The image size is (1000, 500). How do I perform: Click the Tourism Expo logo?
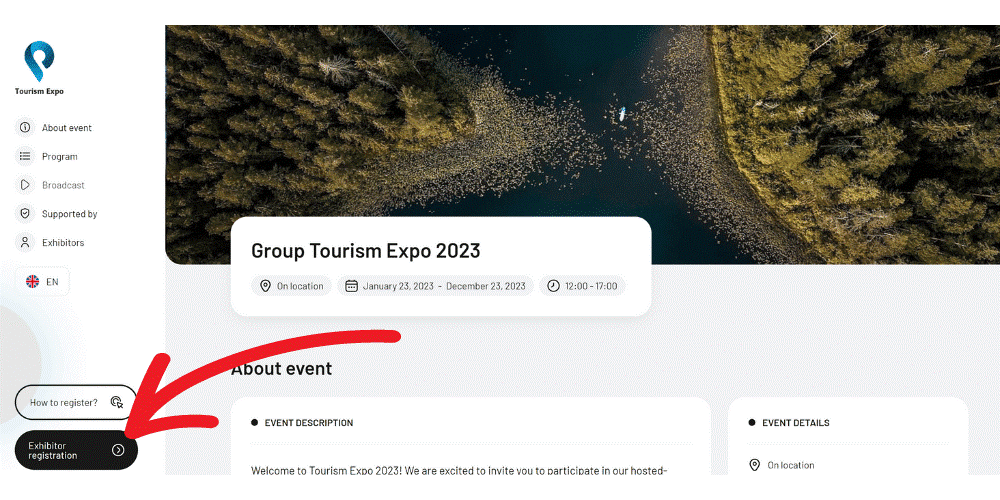point(39,68)
